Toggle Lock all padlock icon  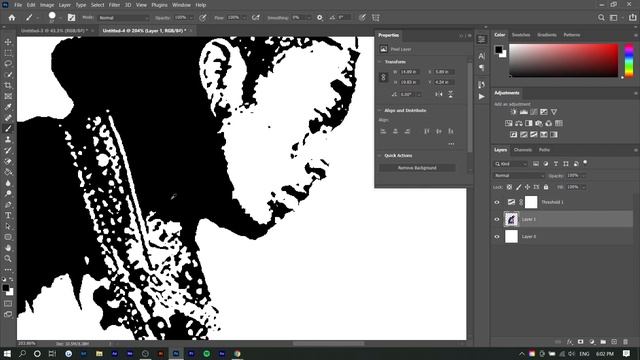[x=546, y=187]
